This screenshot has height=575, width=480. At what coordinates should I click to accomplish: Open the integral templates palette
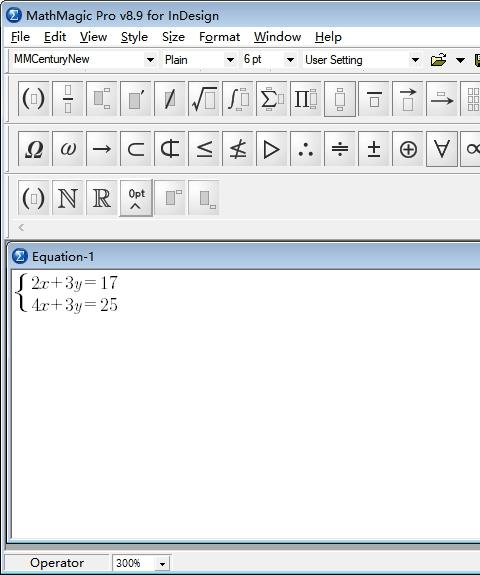238,99
